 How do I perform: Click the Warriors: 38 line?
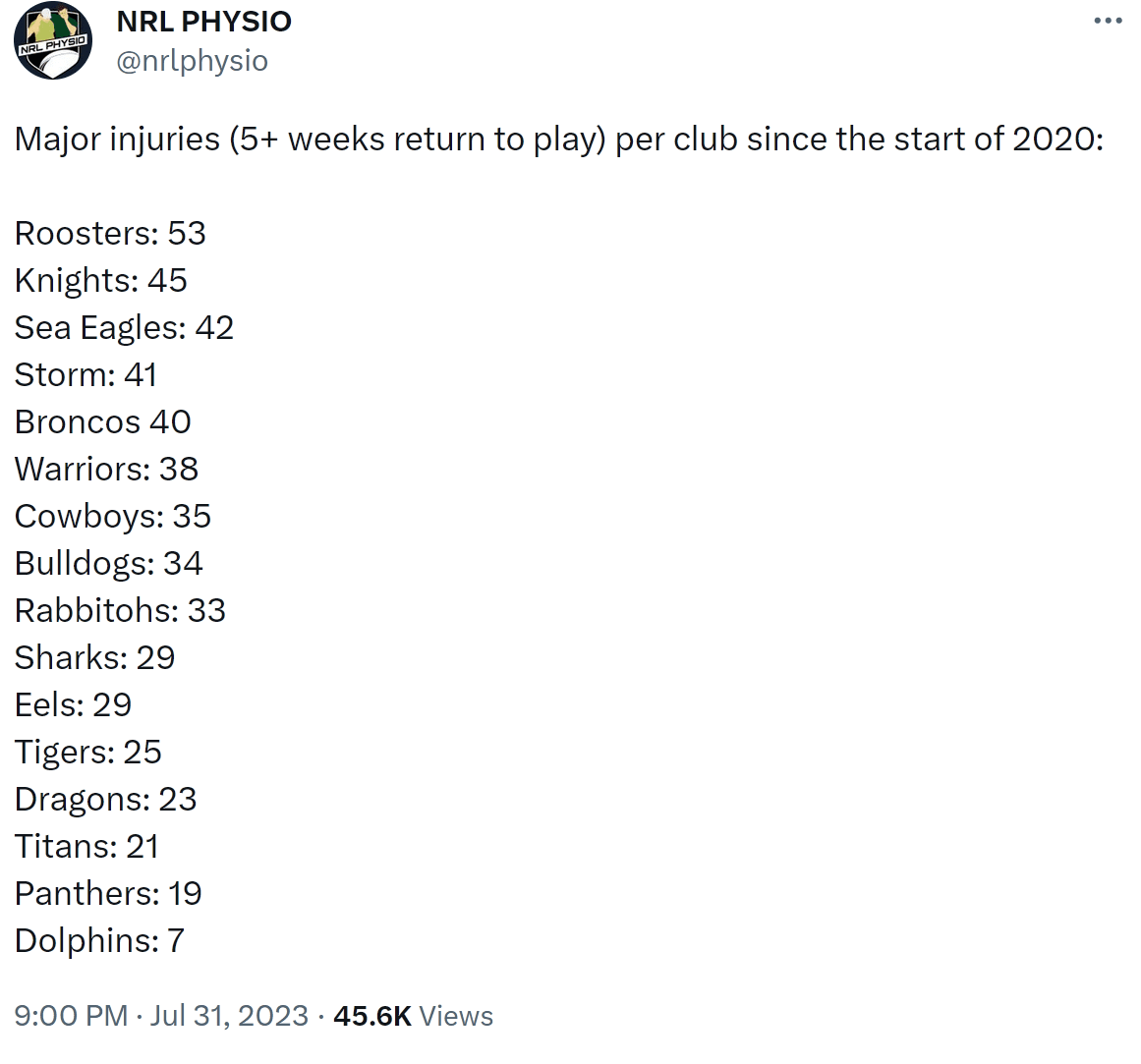pyautogui.click(x=106, y=469)
